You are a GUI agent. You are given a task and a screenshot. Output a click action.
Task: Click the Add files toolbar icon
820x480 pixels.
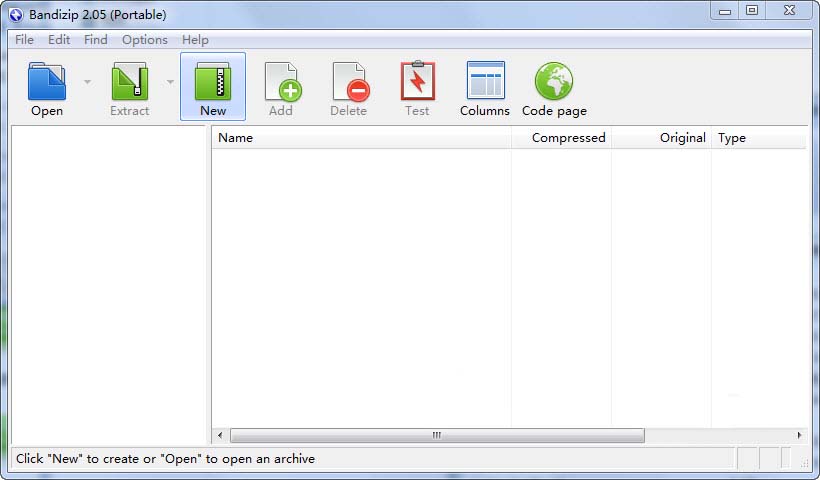pyautogui.click(x=281, y=82)
